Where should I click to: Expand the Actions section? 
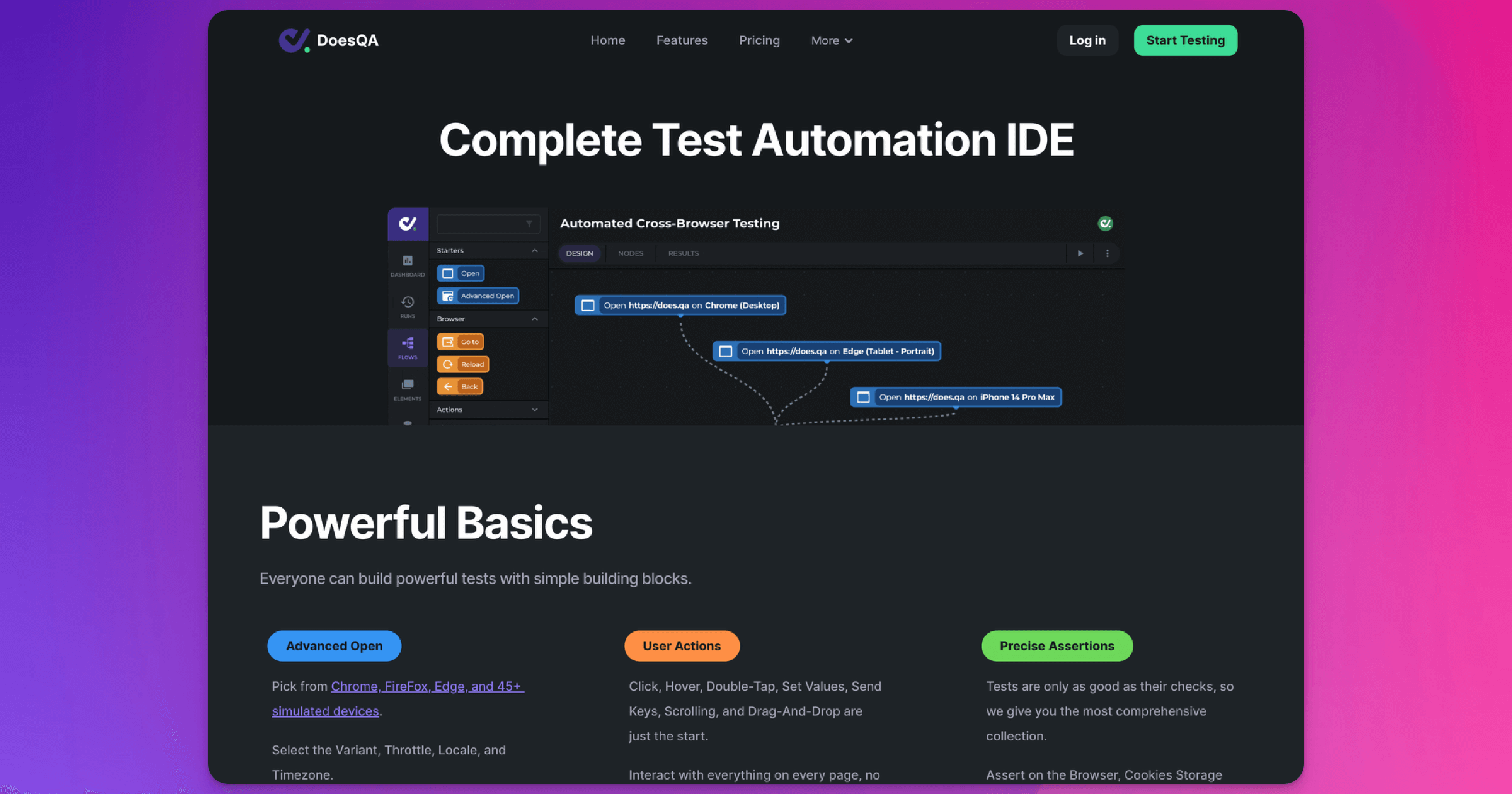535,410
